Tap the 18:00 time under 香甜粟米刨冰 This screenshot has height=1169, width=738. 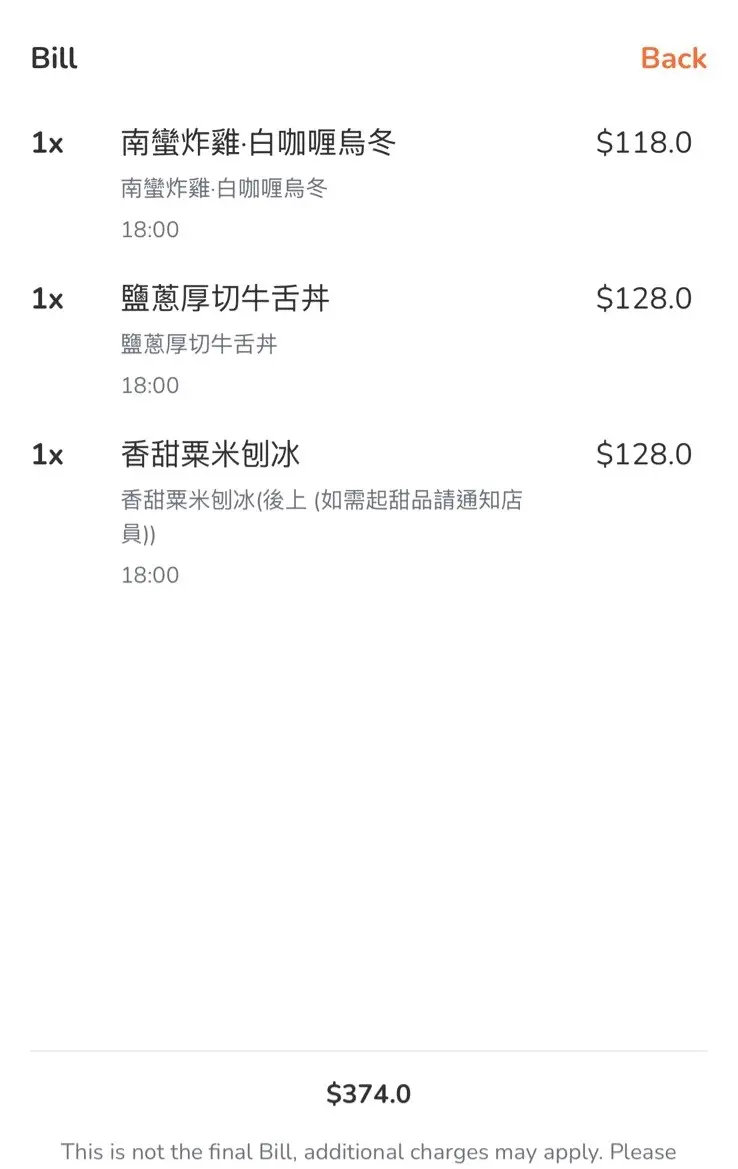pyautogui.click(x=150, y=575)
